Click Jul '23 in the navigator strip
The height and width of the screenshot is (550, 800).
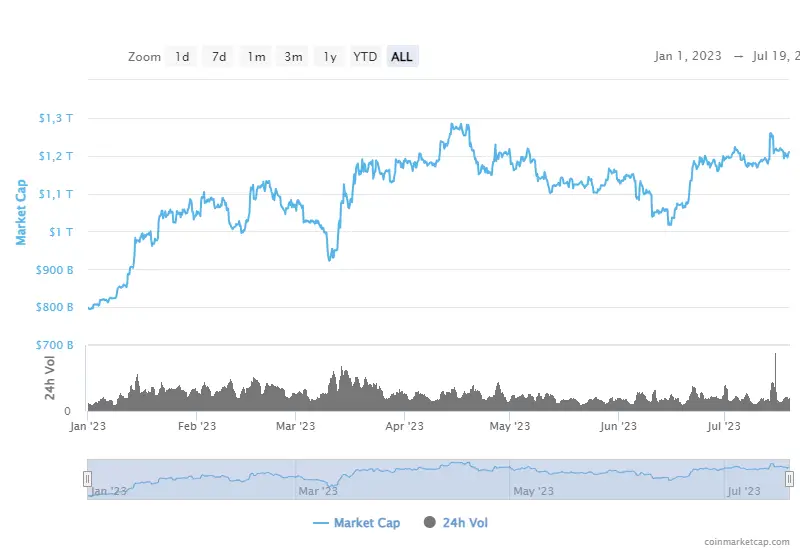pos(744,491)
